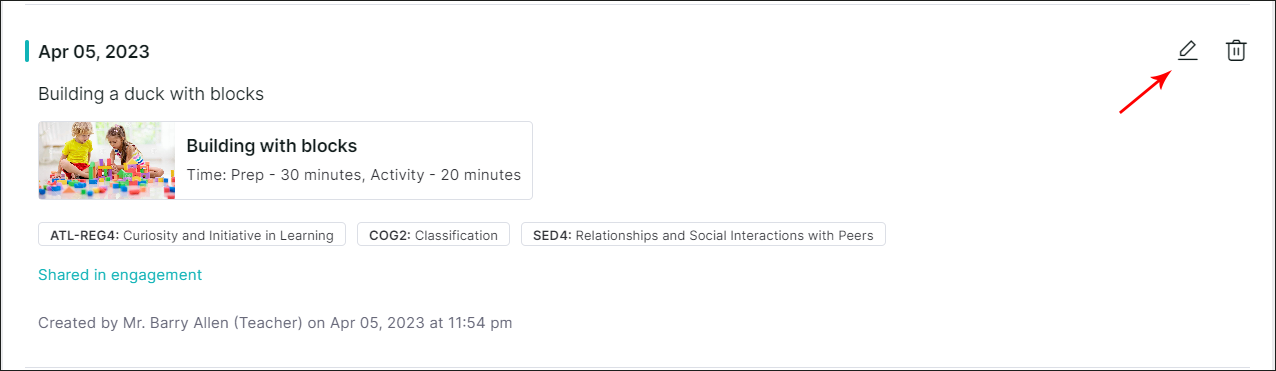The width and height of the screenshot is (1276, 371).
Task: Click the pencil edit icon
Action: (x=1187, y=51)
